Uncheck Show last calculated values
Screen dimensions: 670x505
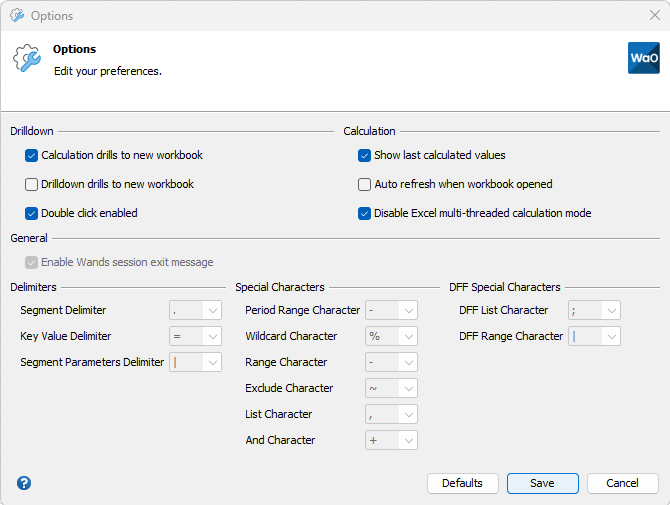(x=365, y=156)
